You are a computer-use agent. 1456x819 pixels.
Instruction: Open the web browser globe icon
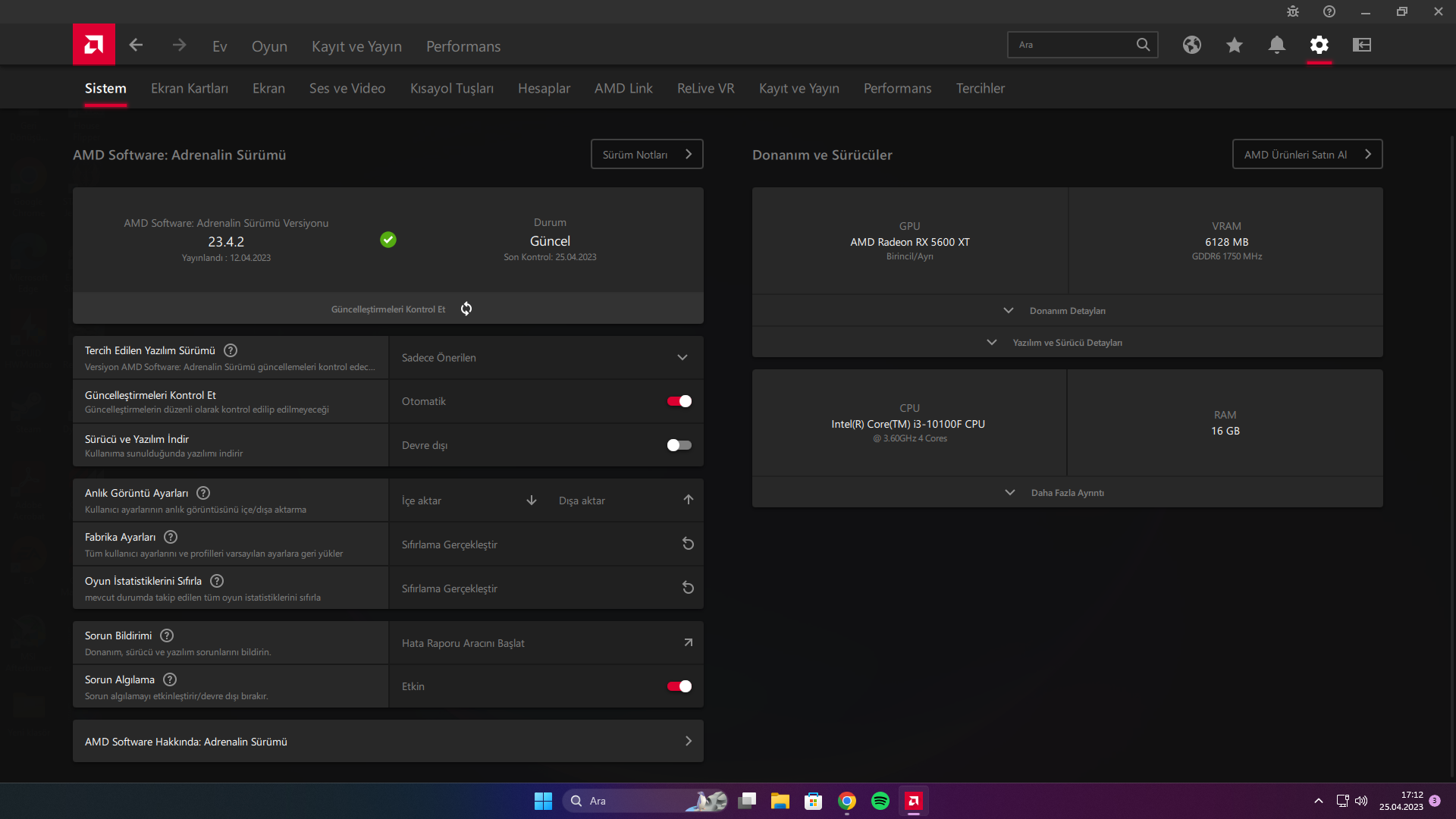pyautogui.click(x=1192, y=45)
